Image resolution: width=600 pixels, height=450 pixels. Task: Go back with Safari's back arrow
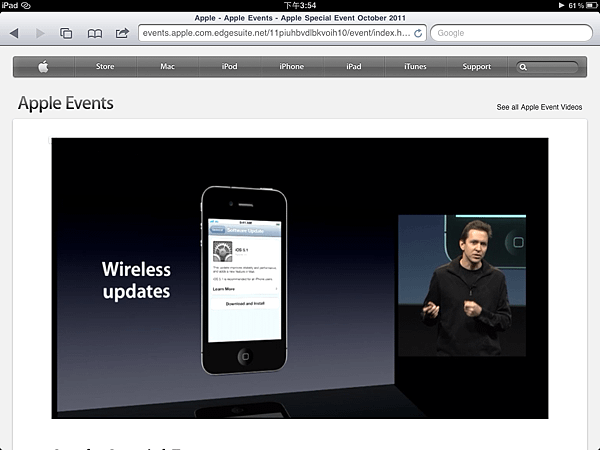coord(14,33)
